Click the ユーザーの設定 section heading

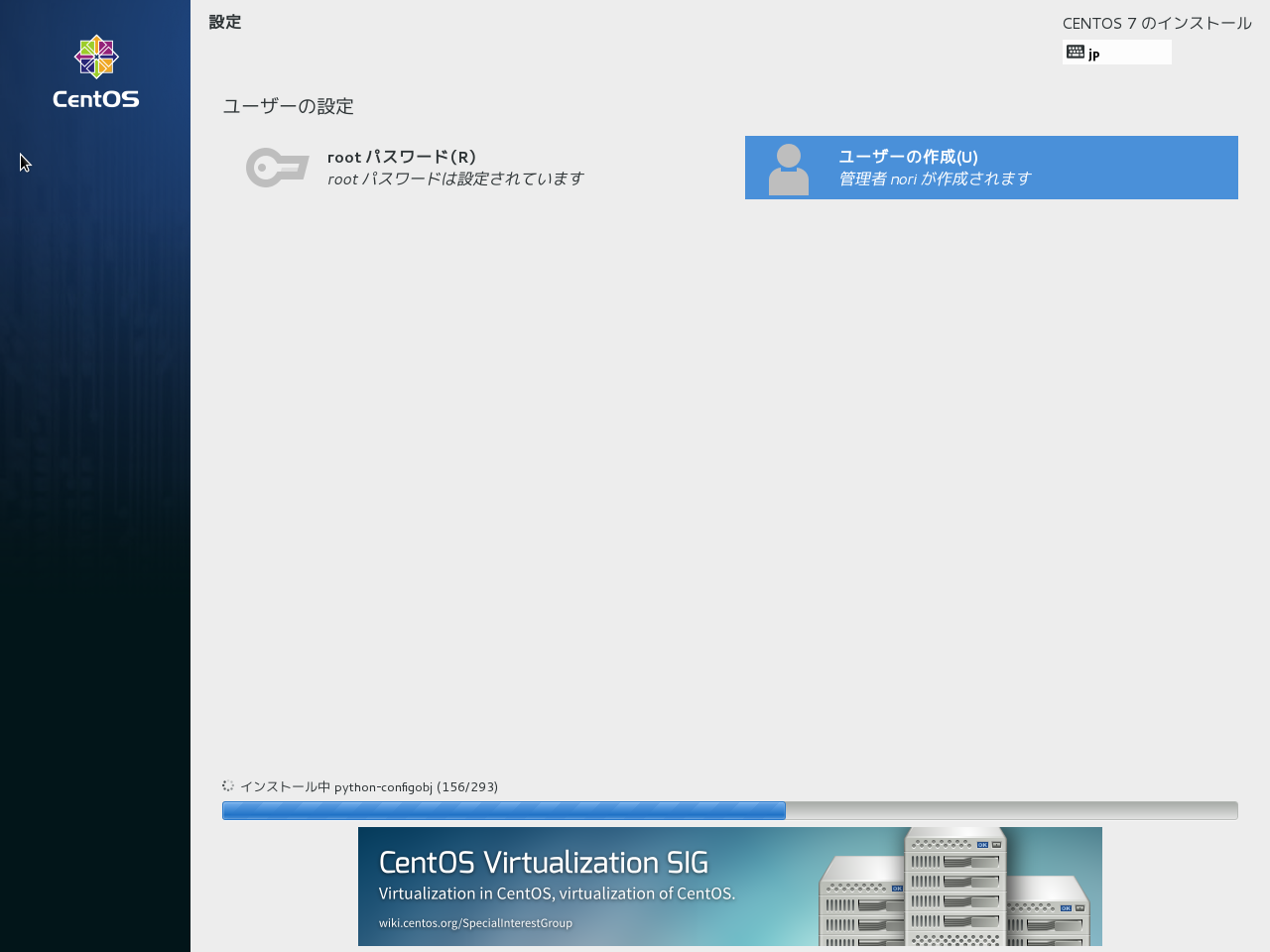coord(288,106)
